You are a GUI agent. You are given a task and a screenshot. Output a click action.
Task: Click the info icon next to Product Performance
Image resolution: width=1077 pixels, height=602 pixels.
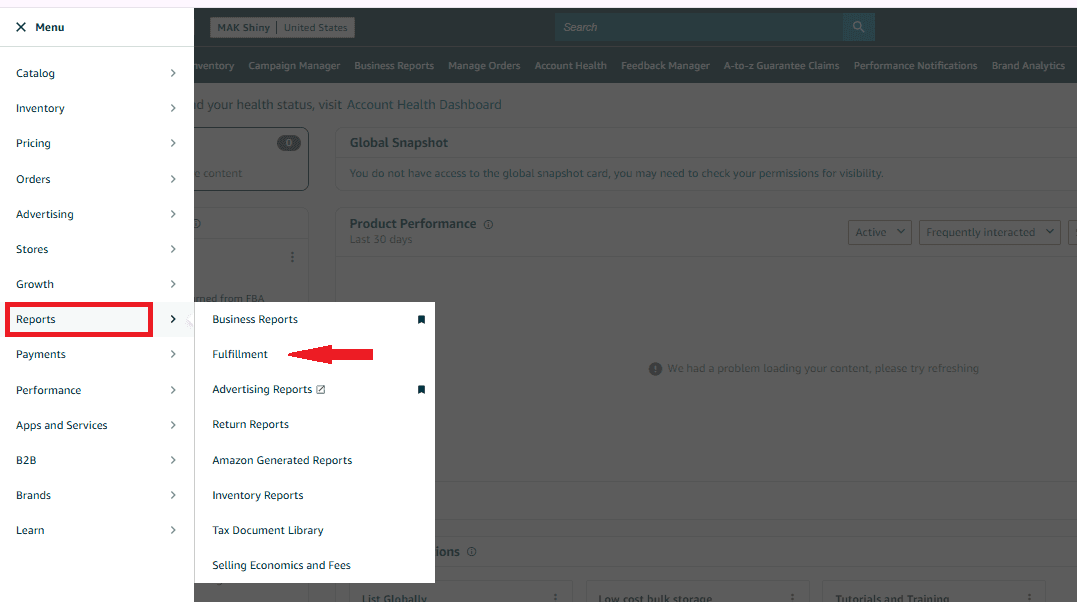(x=487, y=224)
